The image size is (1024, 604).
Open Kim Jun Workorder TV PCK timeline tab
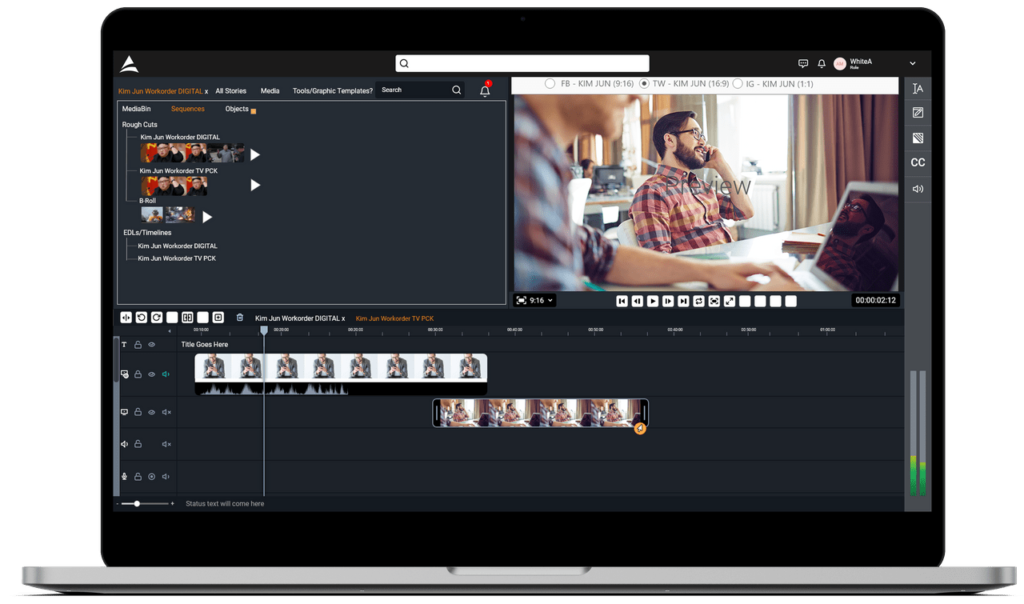(395, 318)
